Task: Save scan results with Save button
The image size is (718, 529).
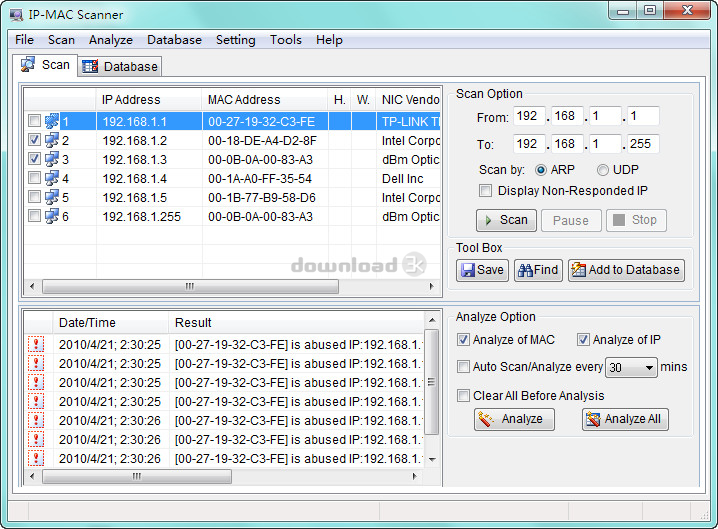Action: 482,270
